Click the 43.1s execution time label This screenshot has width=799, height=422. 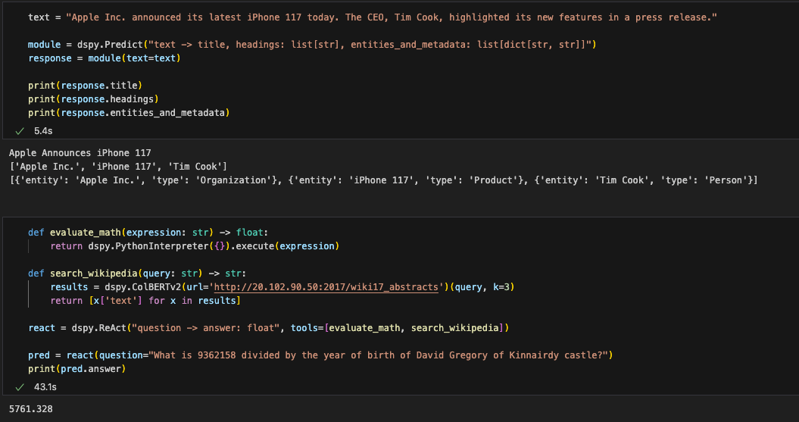45,386
